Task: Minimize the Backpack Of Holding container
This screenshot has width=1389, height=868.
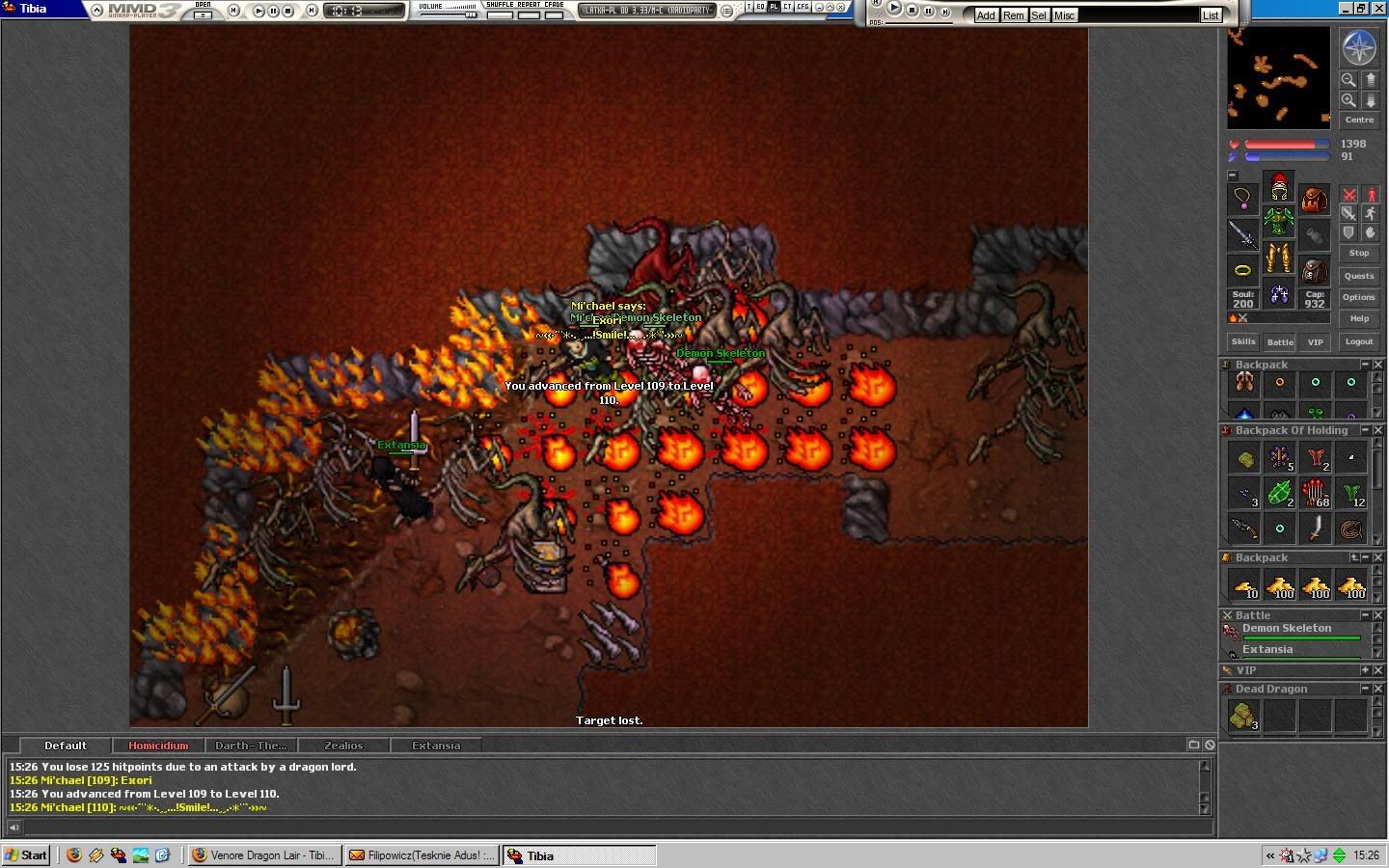Action: click(1365, 430)
